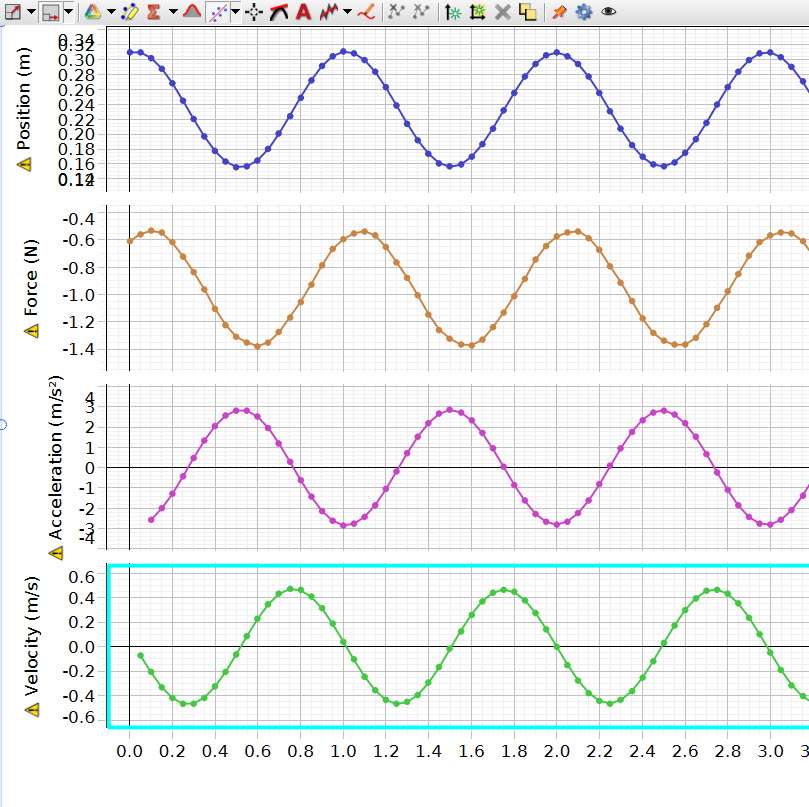
Task: Select the highlight data points pencil tool
Action: (129, 12)
